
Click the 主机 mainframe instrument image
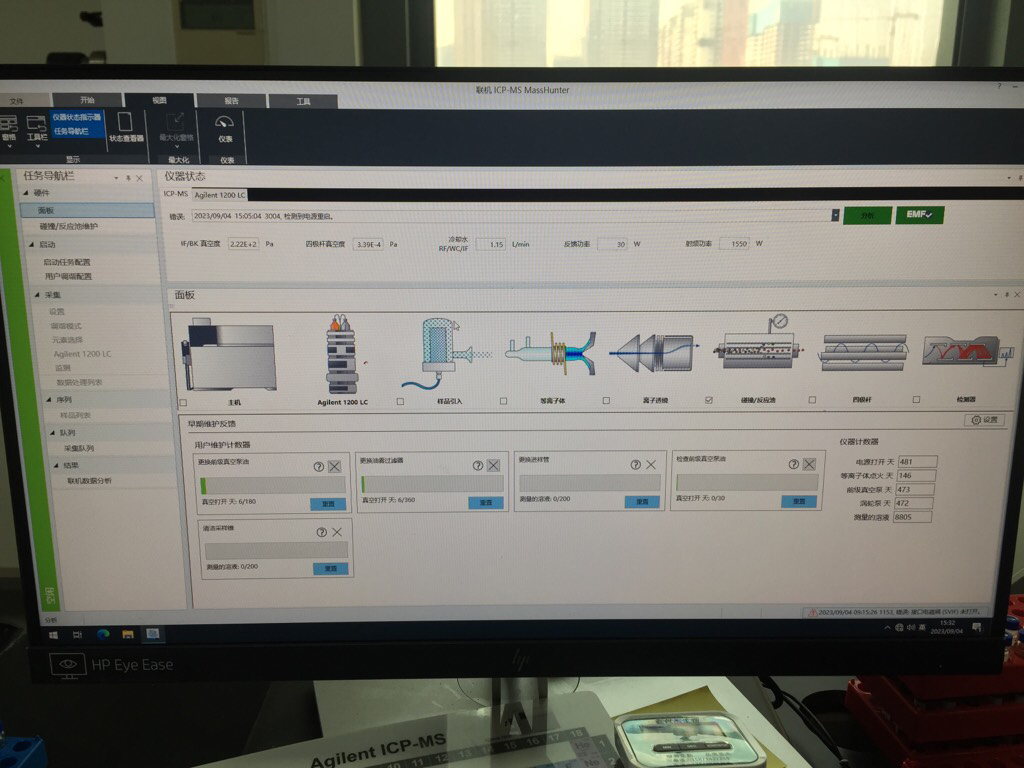230,355
